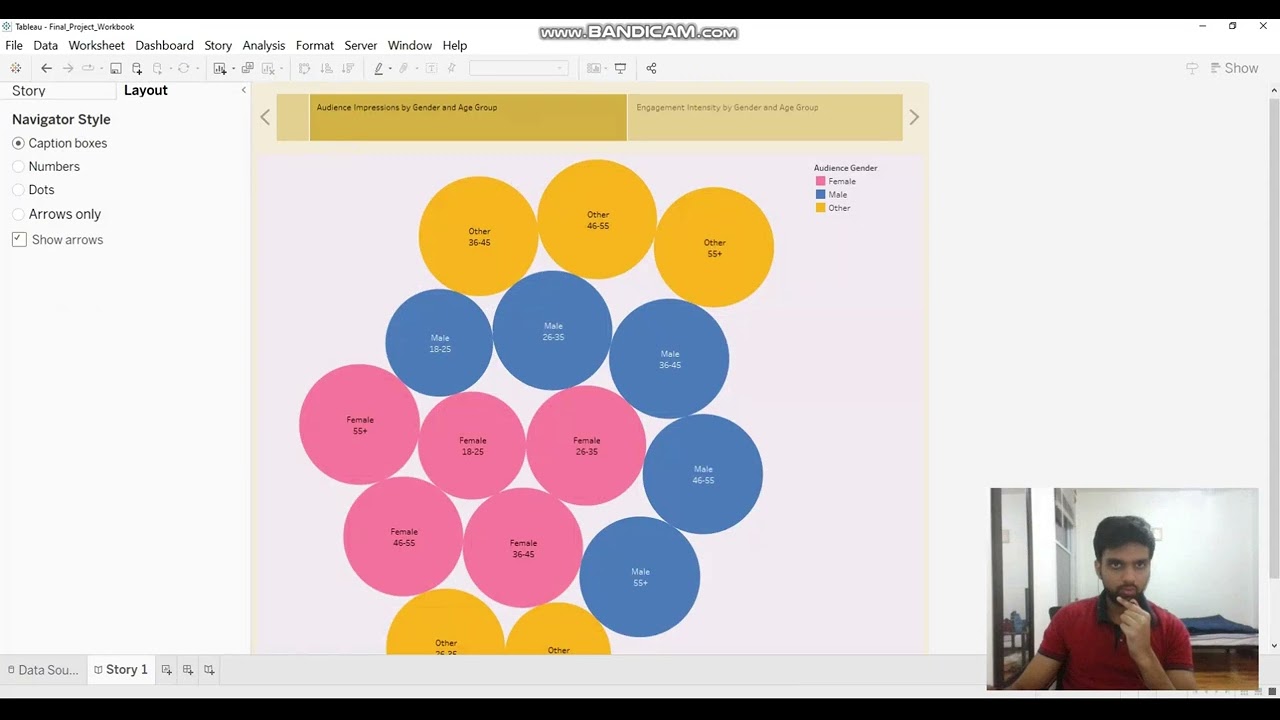This screenshot has height=720, width=1280.
Task: Click the Highlight pen icon
Action: tap(378, 68)
